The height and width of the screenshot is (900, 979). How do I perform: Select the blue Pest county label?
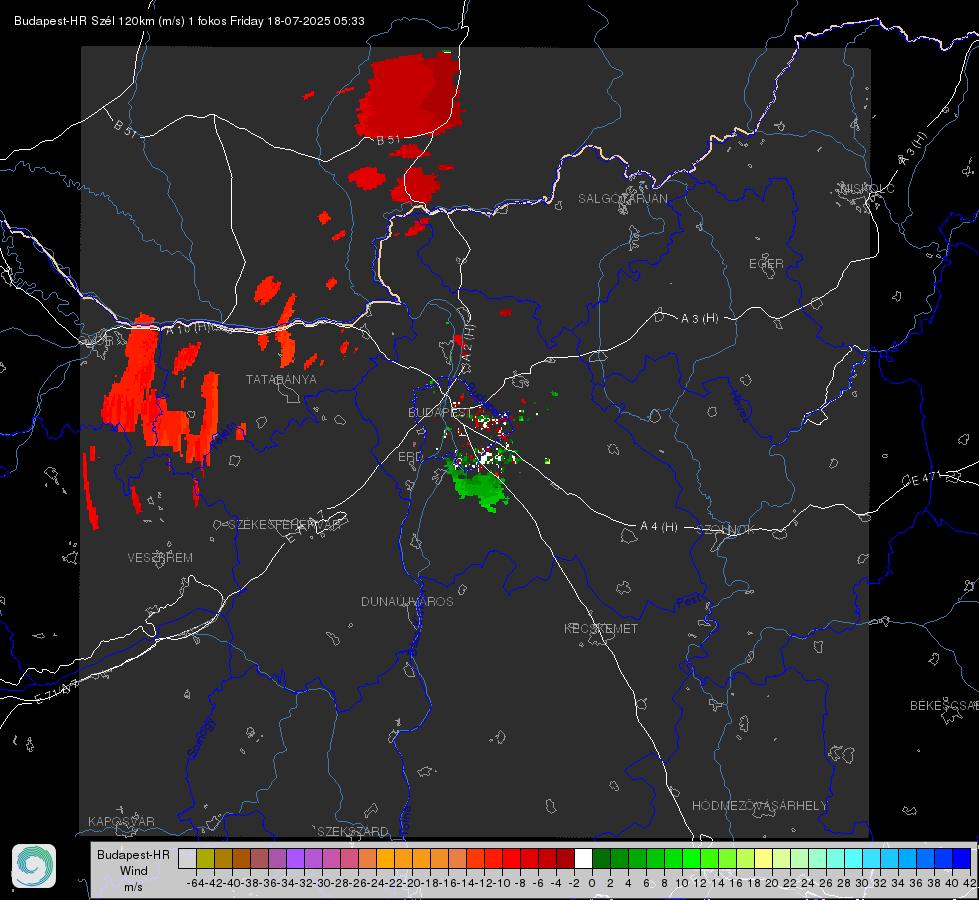tap(688, 602)
